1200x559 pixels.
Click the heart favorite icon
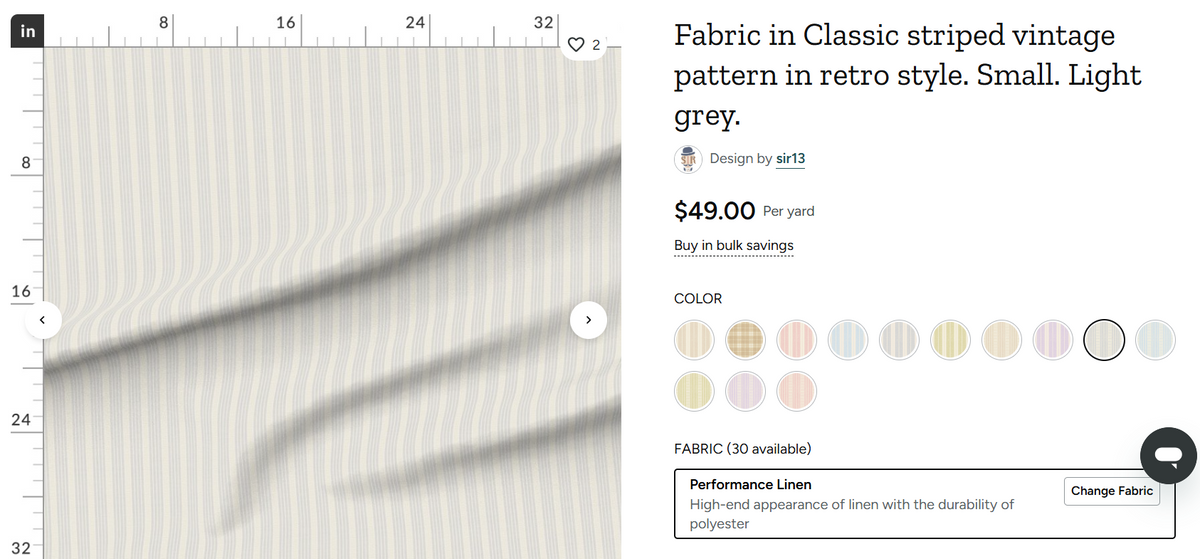(x=576, y=45)
